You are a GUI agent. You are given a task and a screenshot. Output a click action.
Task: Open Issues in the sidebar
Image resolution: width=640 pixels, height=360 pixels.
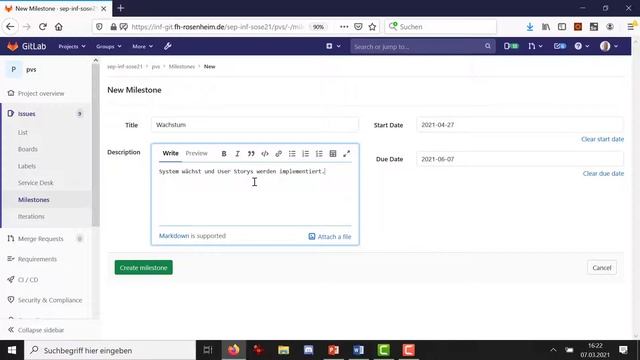(x=27, y=113)
